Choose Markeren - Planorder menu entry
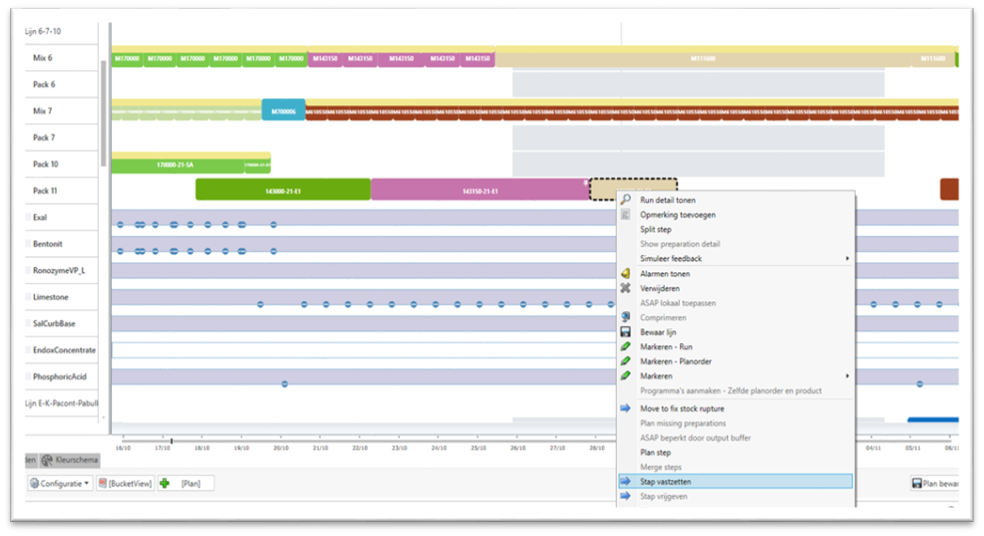This screenshot has height=536, width=984. click(x=676, y=361)
